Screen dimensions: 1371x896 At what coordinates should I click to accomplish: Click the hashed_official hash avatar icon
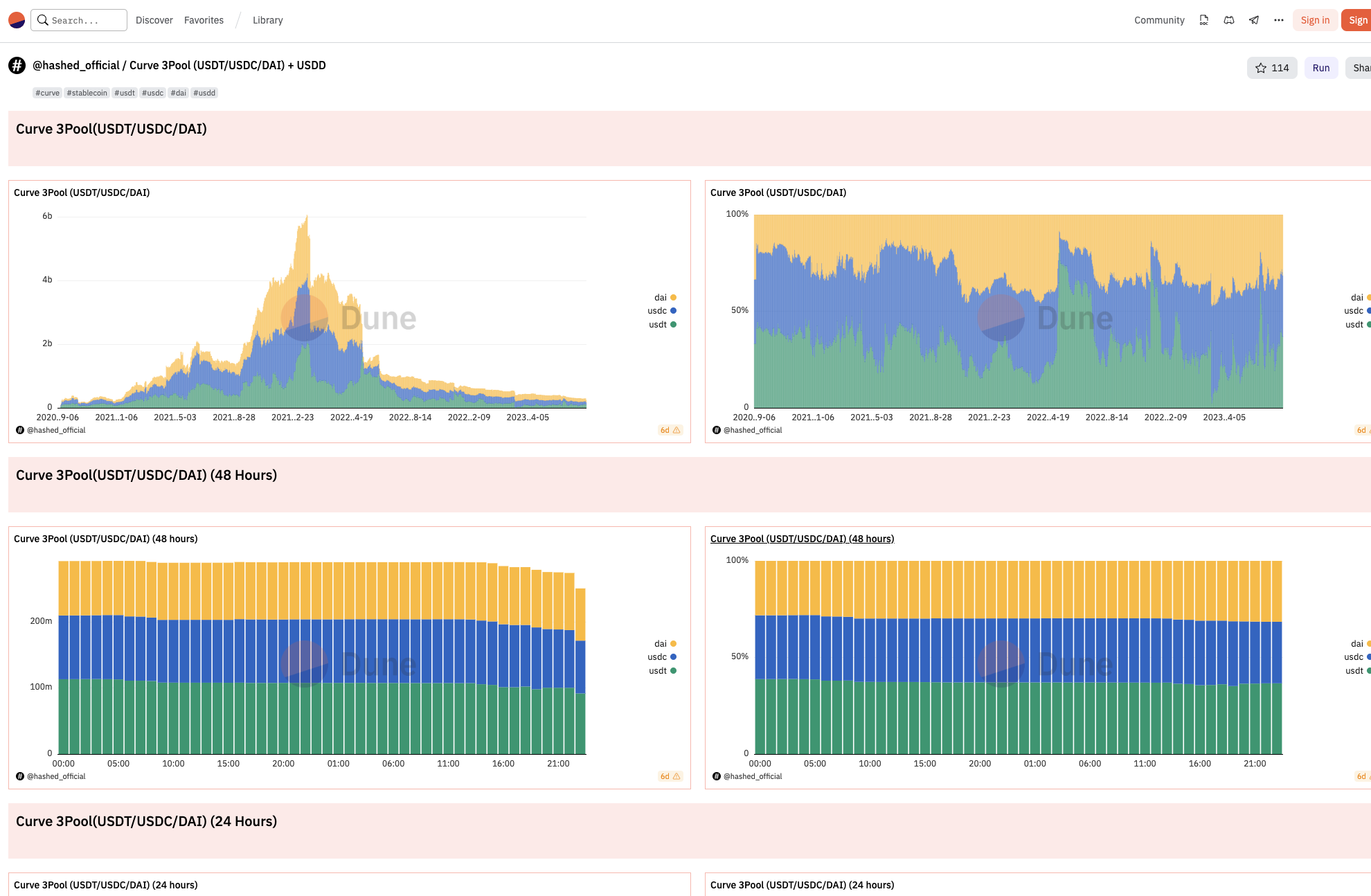point(17,66)
